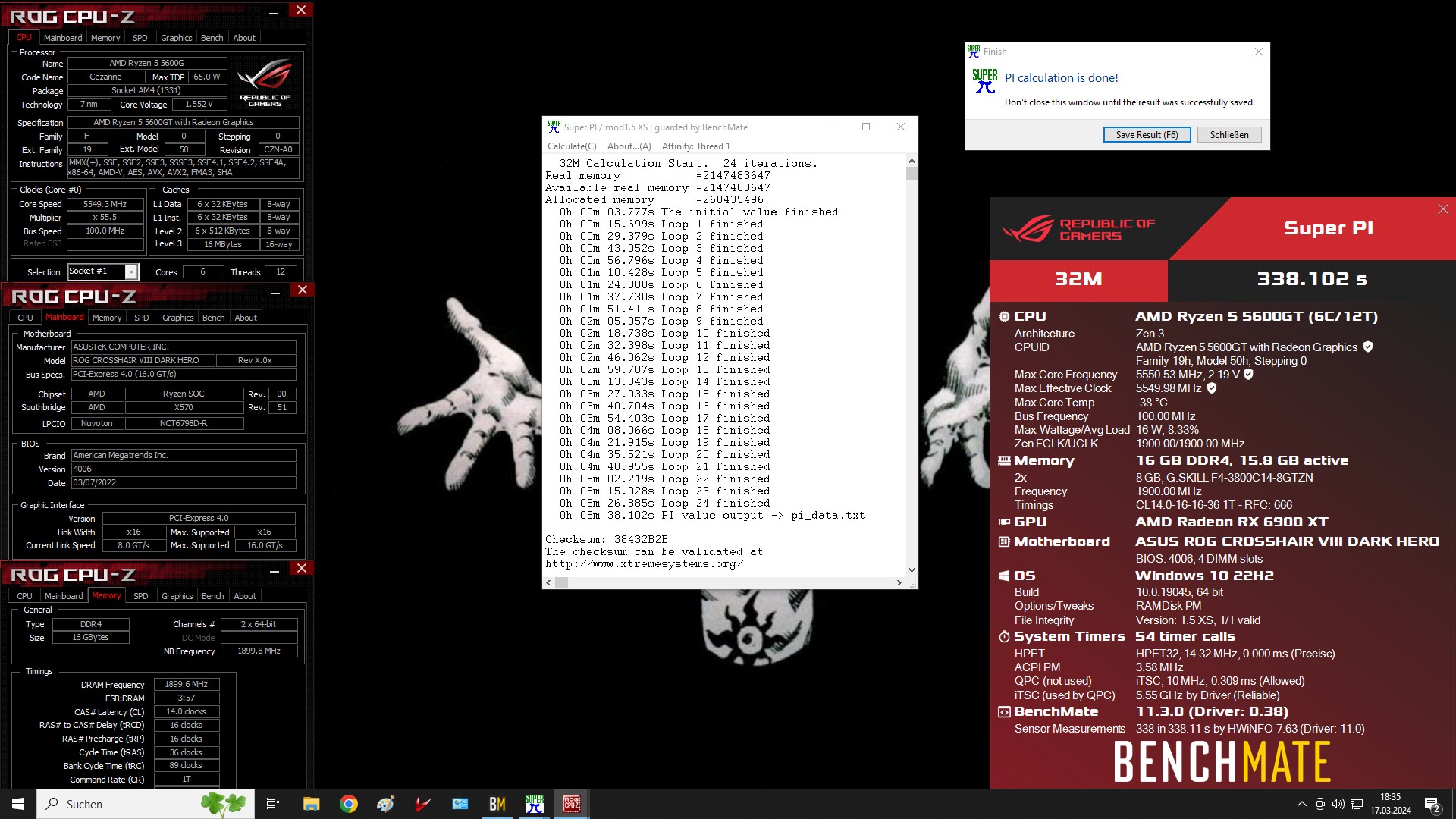Click Super PI vertical scrollbar up arrow
This screenshot has width=1456, height=819.
pos(912,161)
